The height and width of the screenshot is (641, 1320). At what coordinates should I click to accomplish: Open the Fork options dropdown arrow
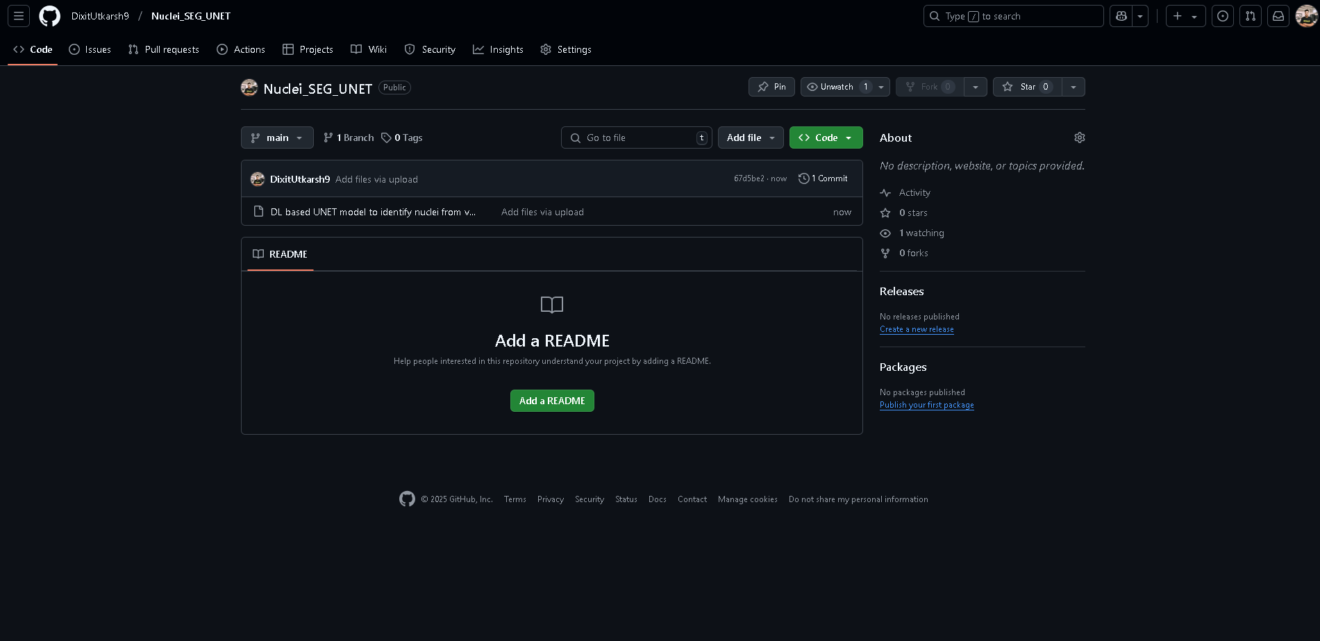975,87
